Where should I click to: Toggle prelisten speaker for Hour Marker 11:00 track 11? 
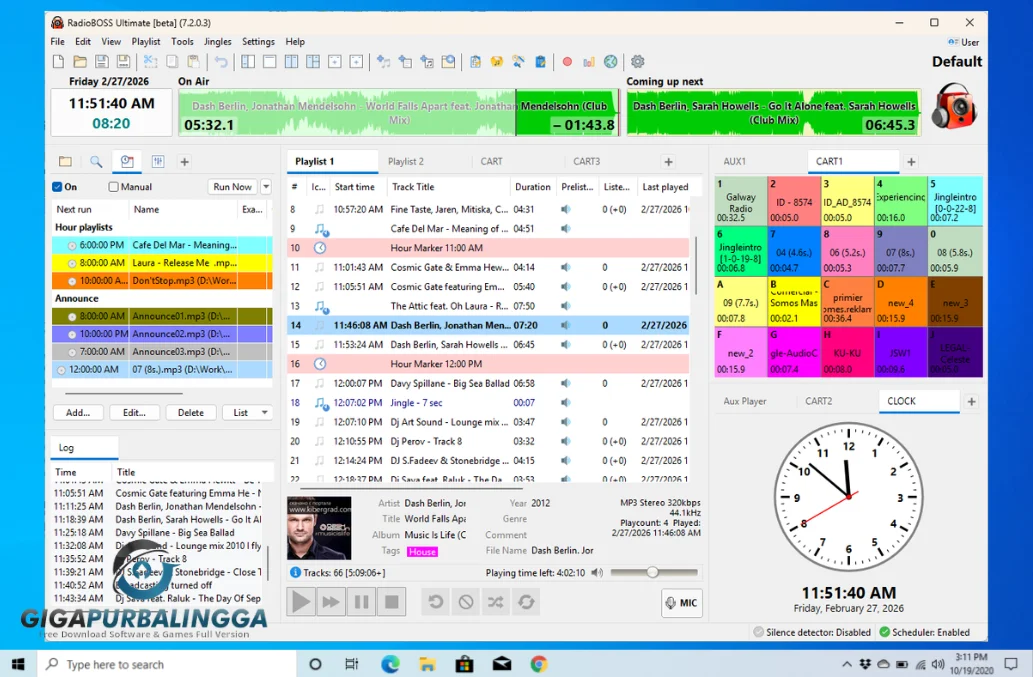tap(565, 267)
